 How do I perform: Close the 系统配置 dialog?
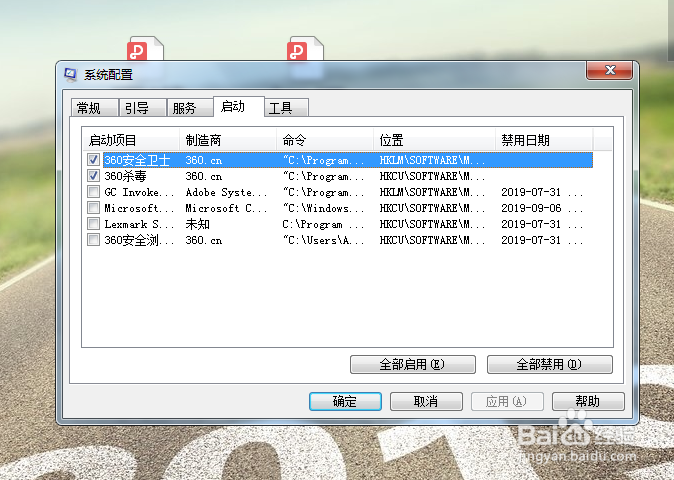click(609, 70)
